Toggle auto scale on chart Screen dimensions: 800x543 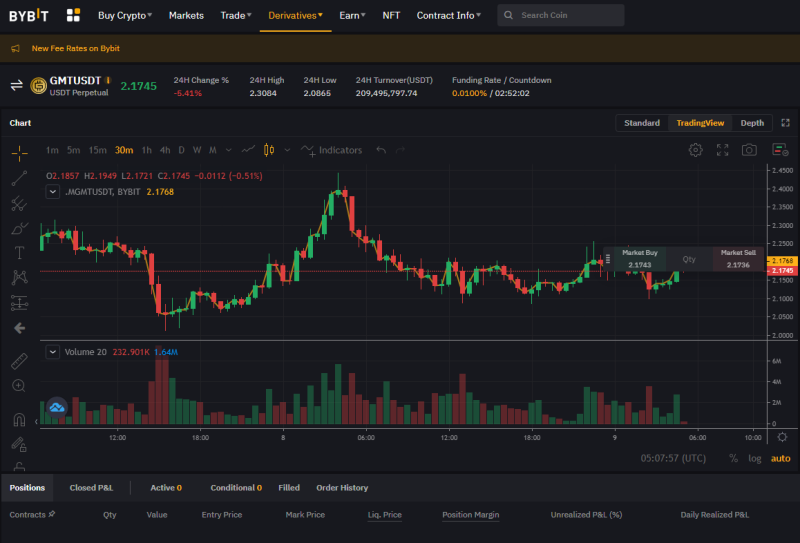click(x=780, y=458)
